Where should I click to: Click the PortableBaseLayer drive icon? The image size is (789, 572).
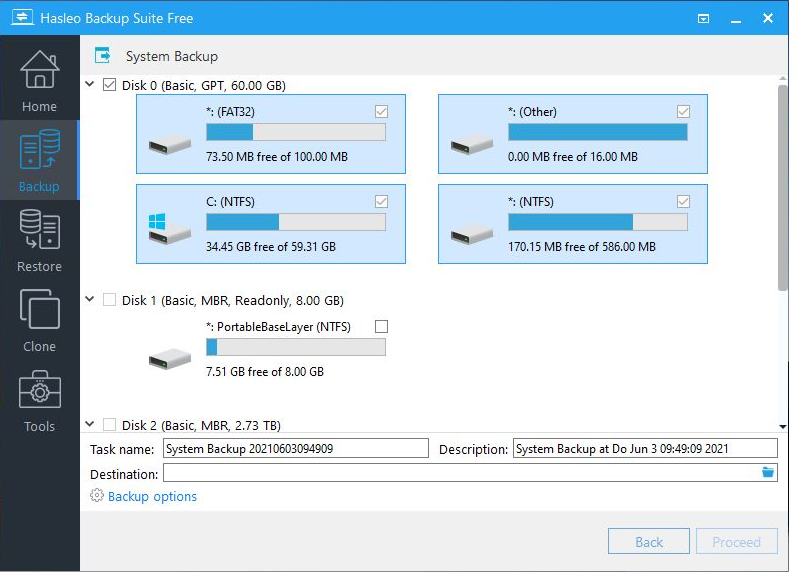coord(170,360)
